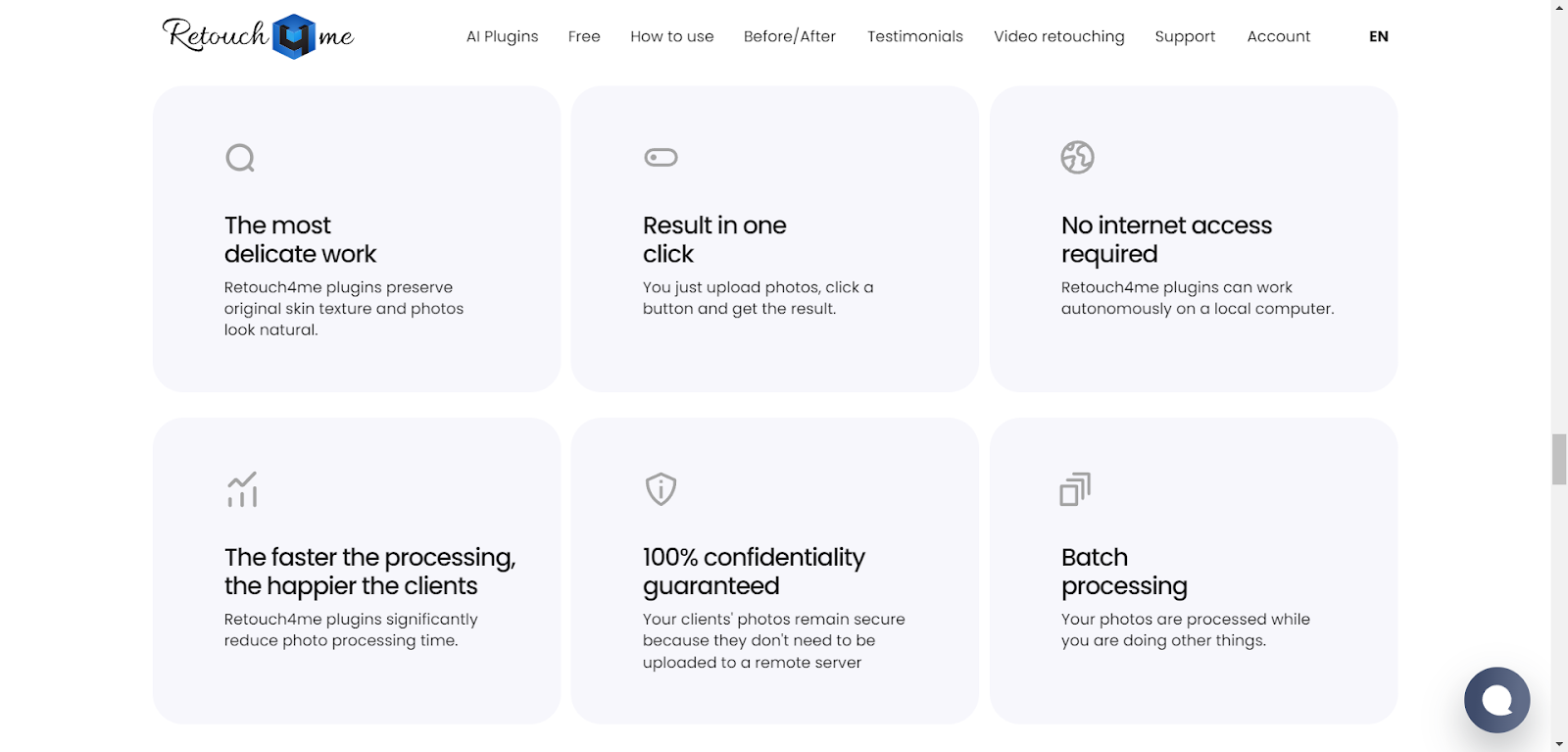Screen dimensions: 1568x752
Task: Go to the Free menu item
Action: [584, 36]
